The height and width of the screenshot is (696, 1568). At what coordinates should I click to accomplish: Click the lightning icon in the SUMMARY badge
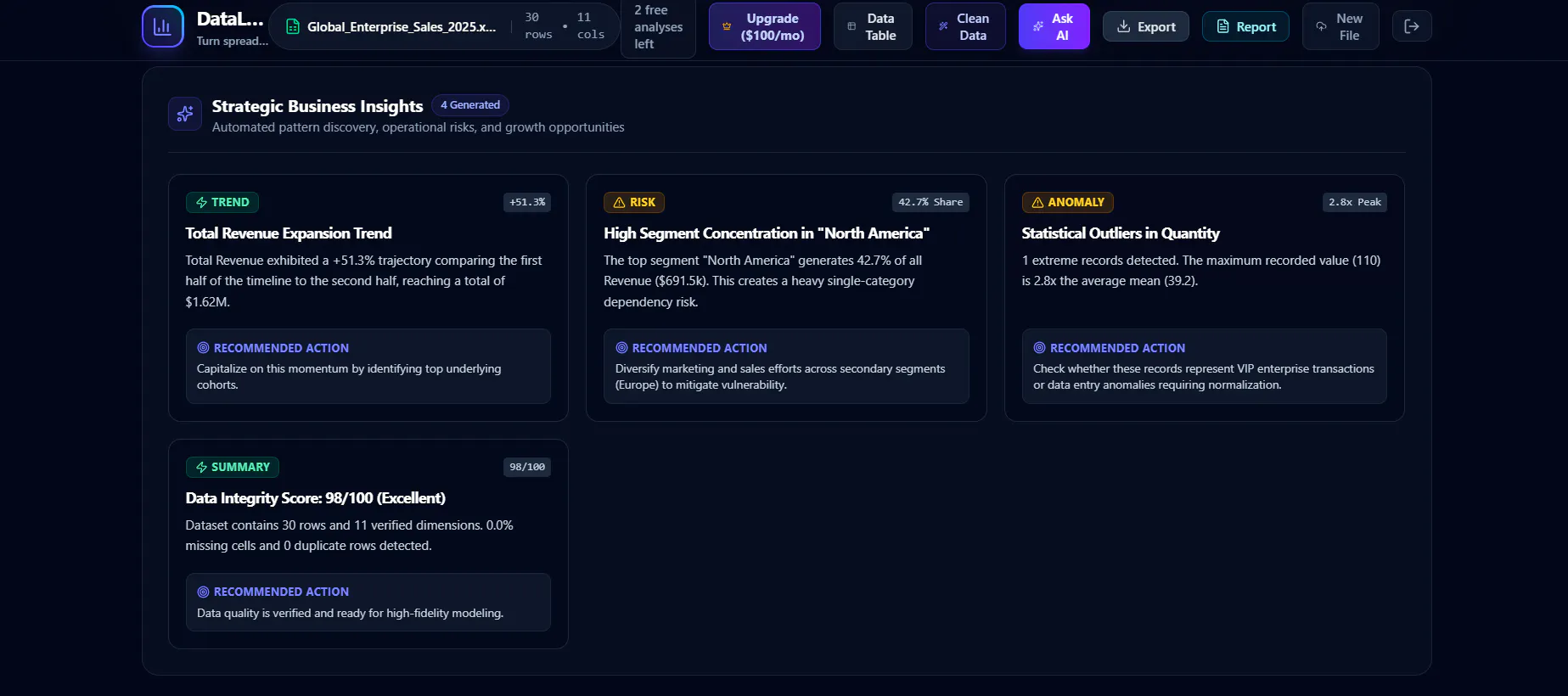(201, 467)
